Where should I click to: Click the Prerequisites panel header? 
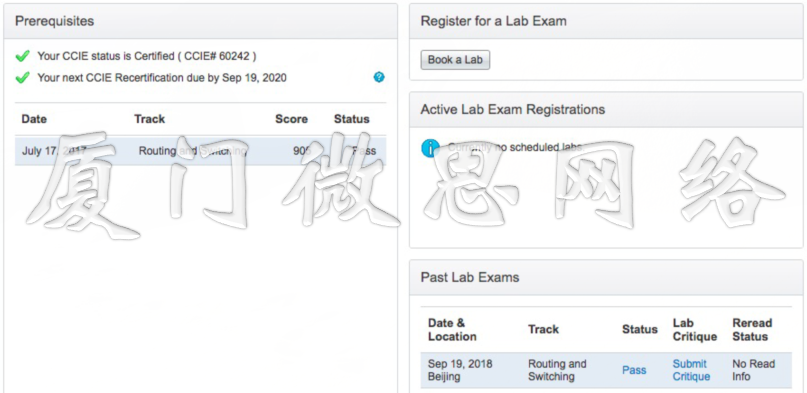point(200,21)
